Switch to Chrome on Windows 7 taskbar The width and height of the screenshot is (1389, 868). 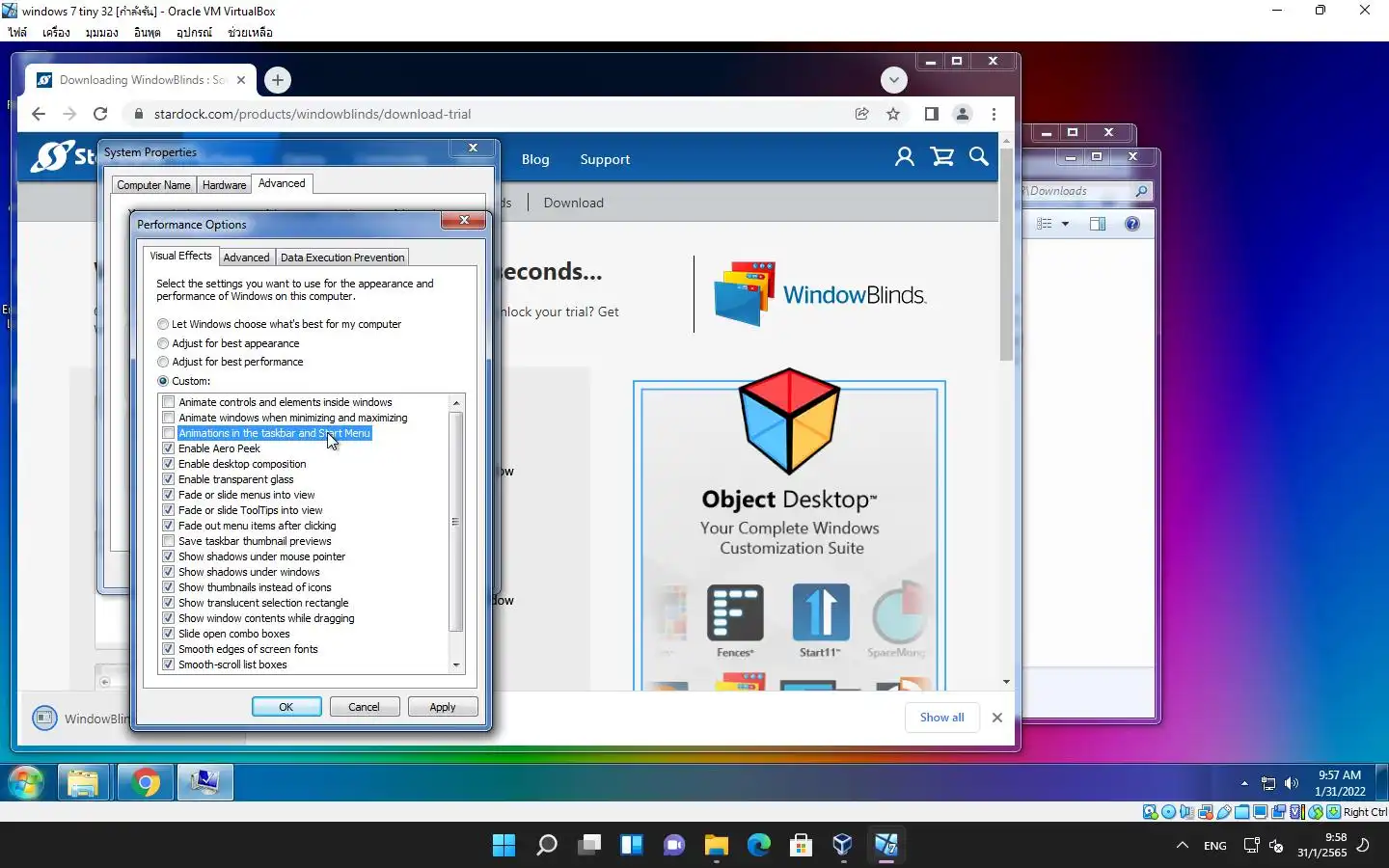(x=146, y=783)
